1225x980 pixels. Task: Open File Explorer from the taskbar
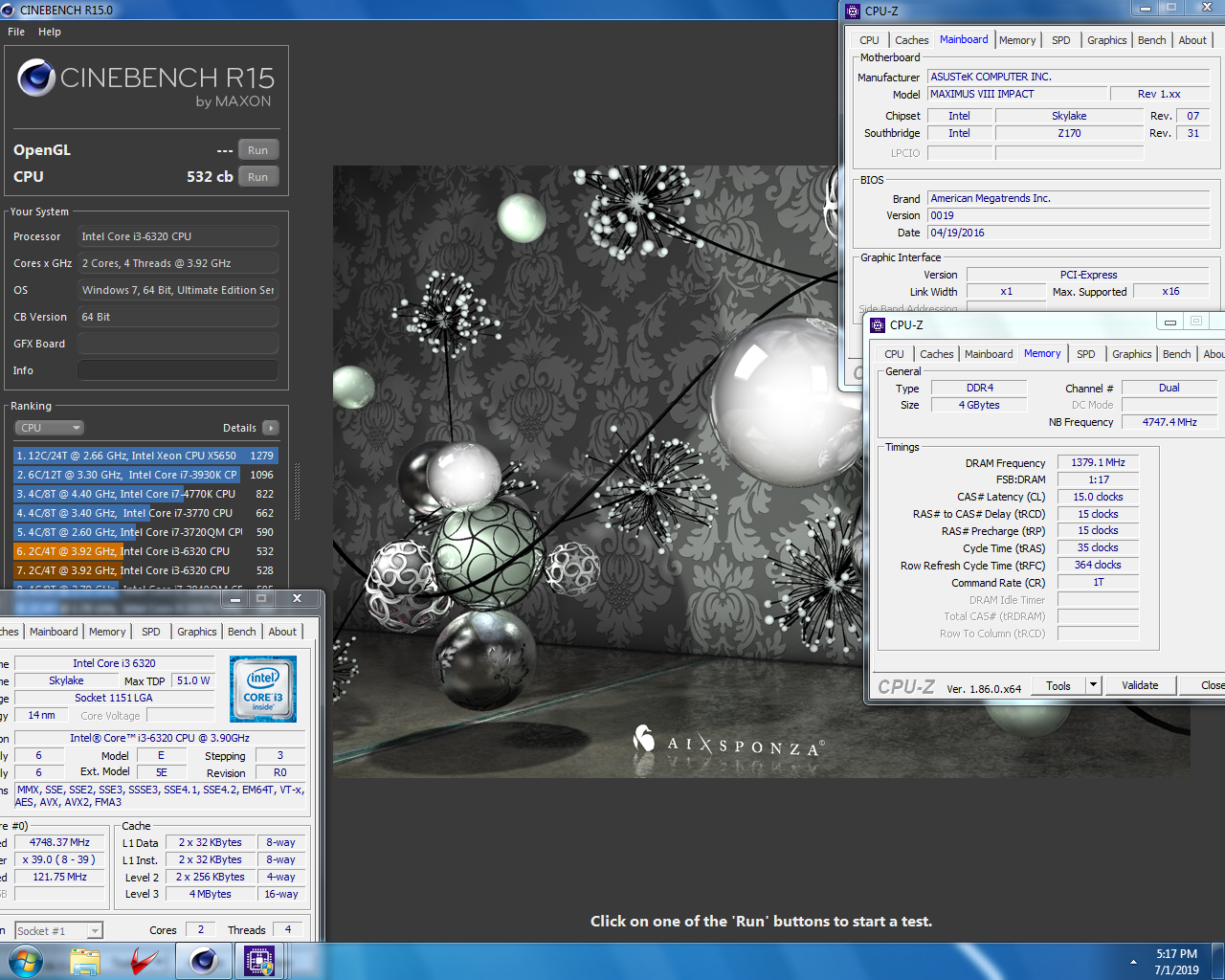(85, 961)
